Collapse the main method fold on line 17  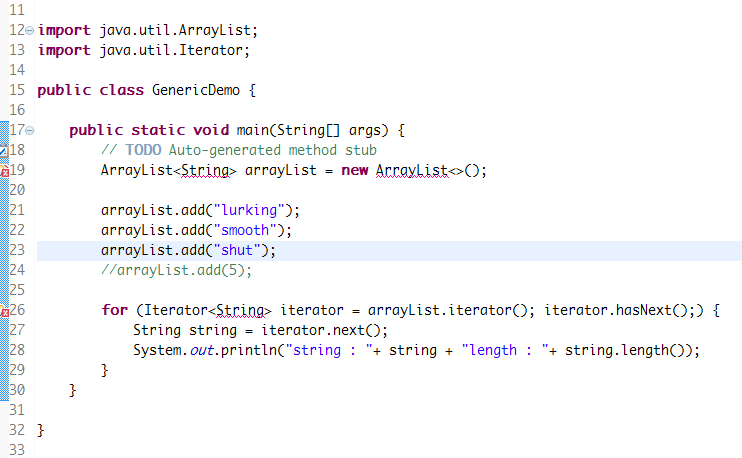29,130
